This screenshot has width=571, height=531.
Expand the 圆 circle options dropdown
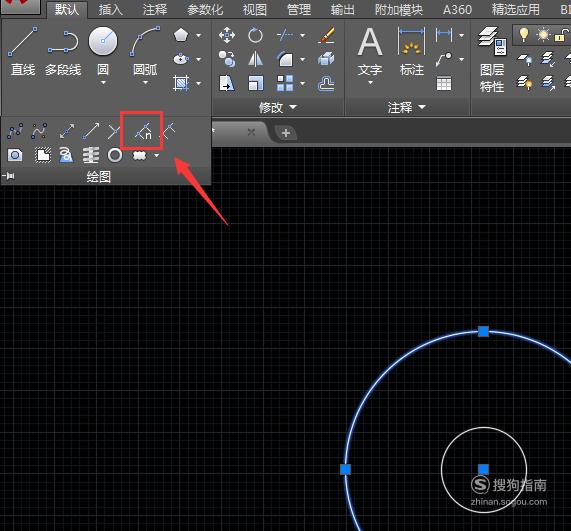pyautogui.click(x=103, y=83)
